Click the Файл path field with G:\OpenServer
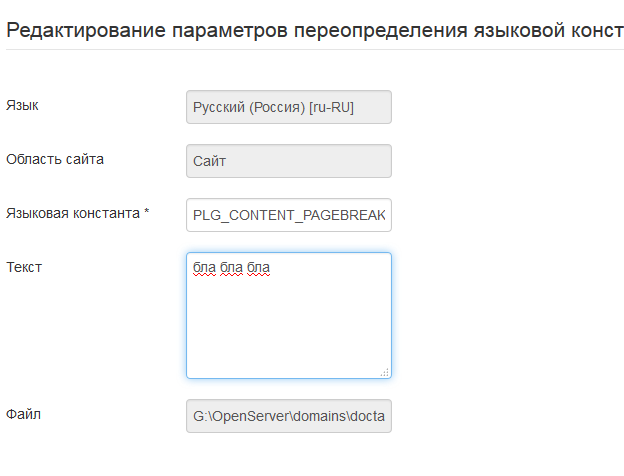This screenshot has width=624, height=476. point(288,416)
